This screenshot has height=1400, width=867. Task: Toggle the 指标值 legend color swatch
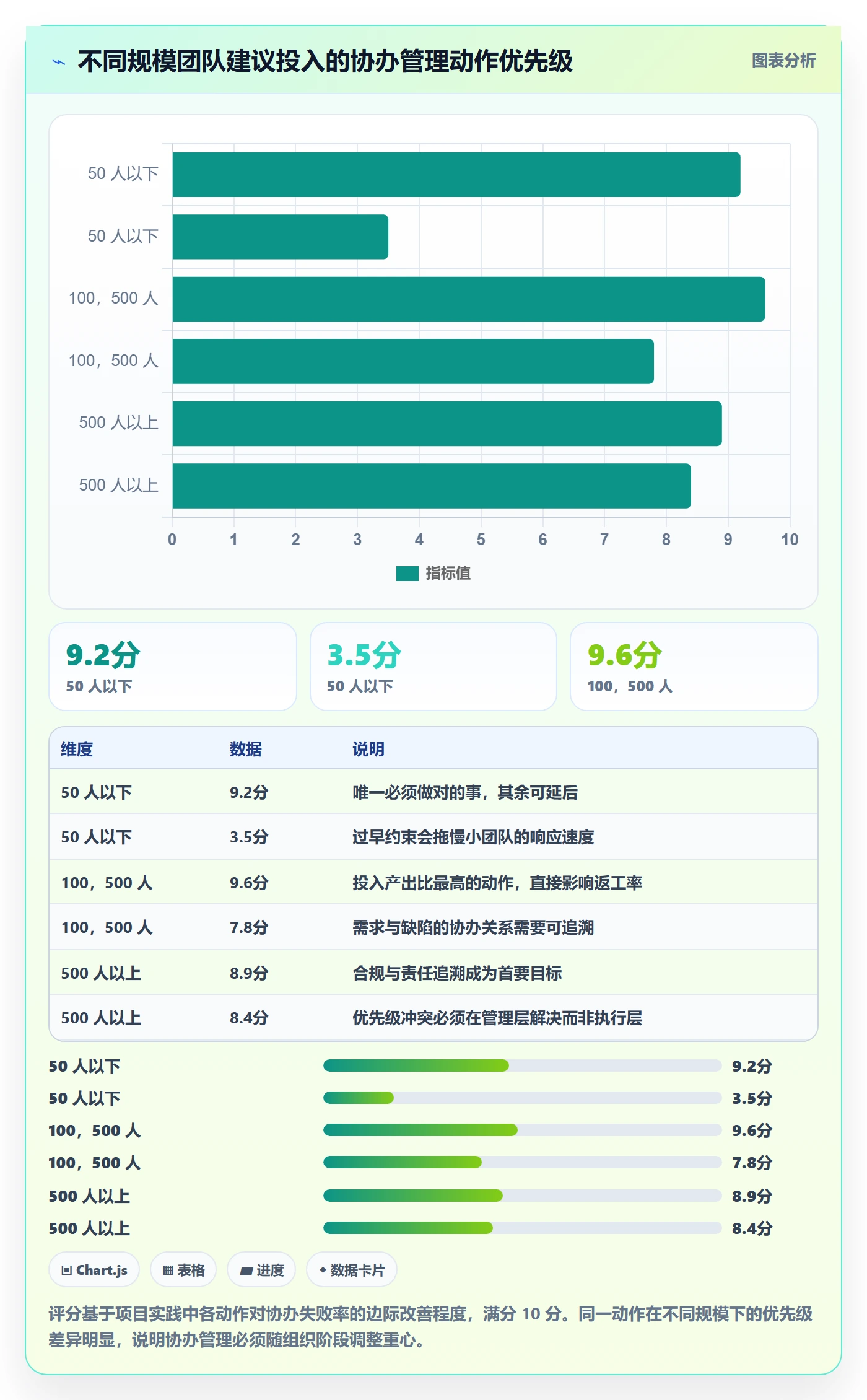tap(407, 574)
